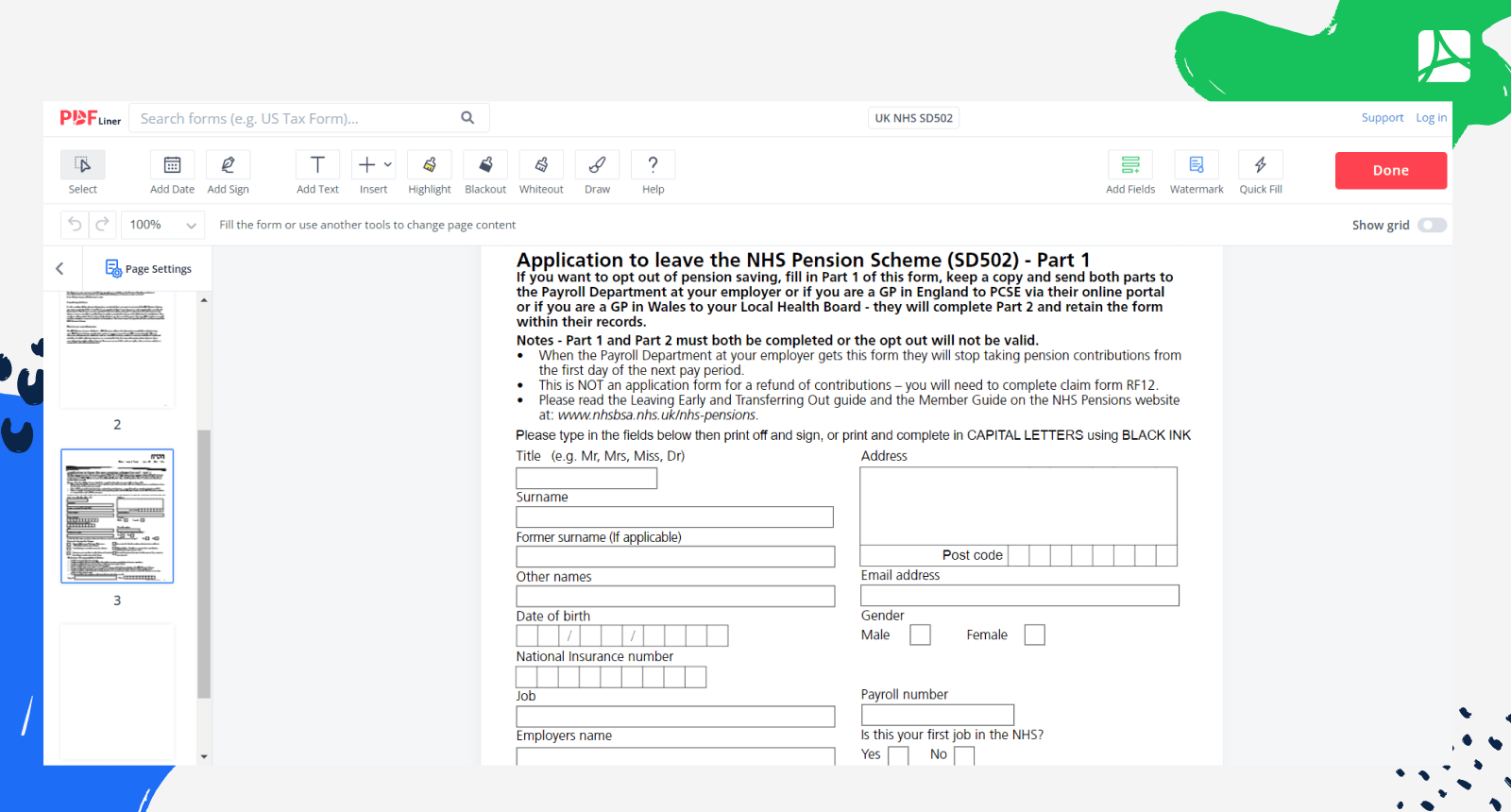Open the 100% zoom level dropdown

pyautogui.click(x=162, y=225)
